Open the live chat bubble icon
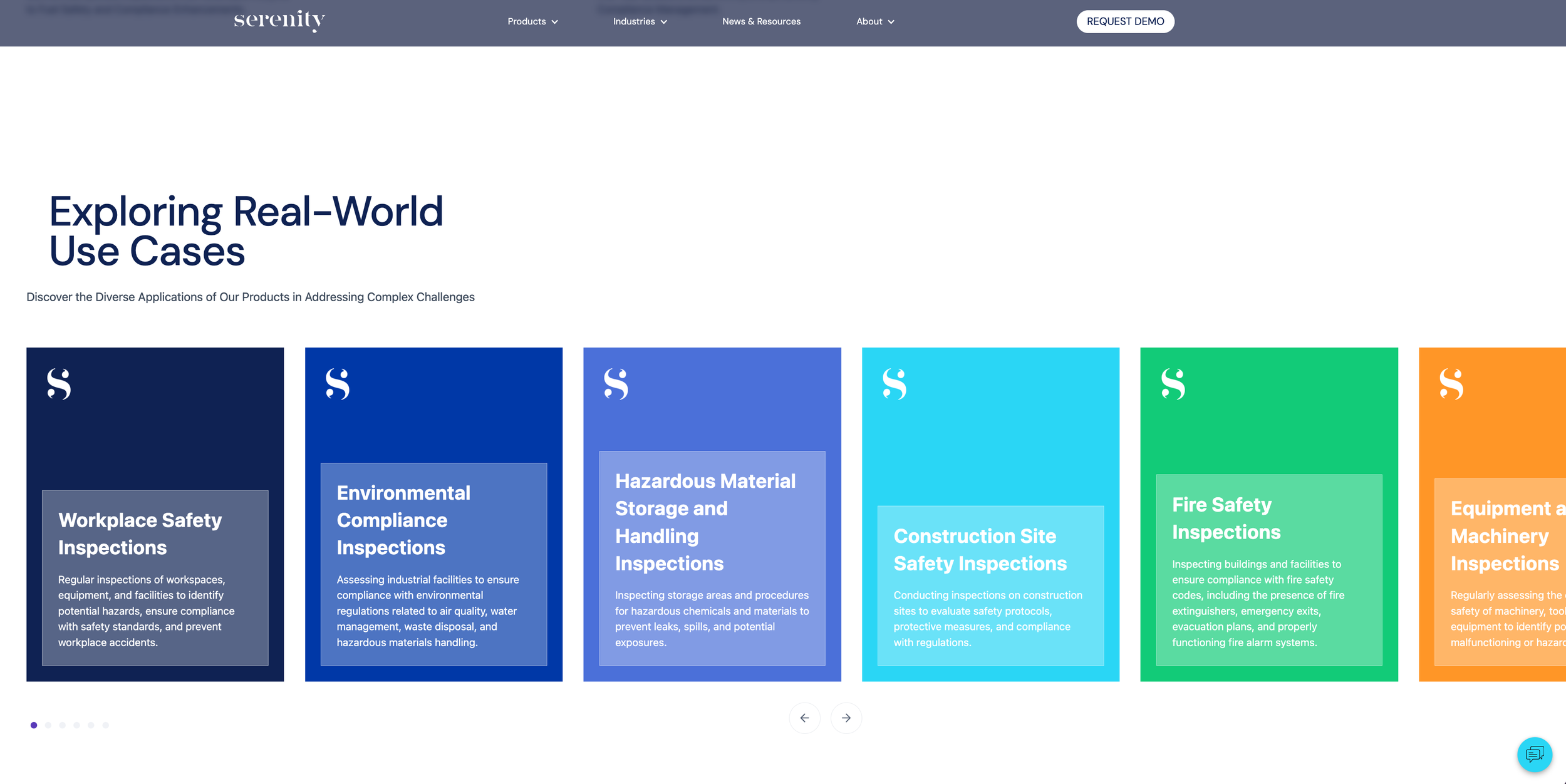Viewport: 1566px width, 784px height. (1534, 754)
